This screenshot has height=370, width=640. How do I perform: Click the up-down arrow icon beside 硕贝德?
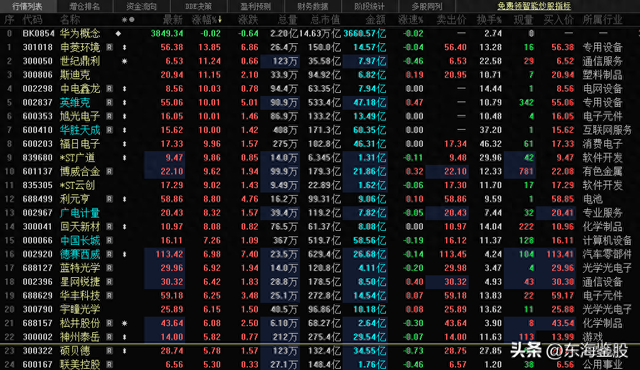pos(124,351)
